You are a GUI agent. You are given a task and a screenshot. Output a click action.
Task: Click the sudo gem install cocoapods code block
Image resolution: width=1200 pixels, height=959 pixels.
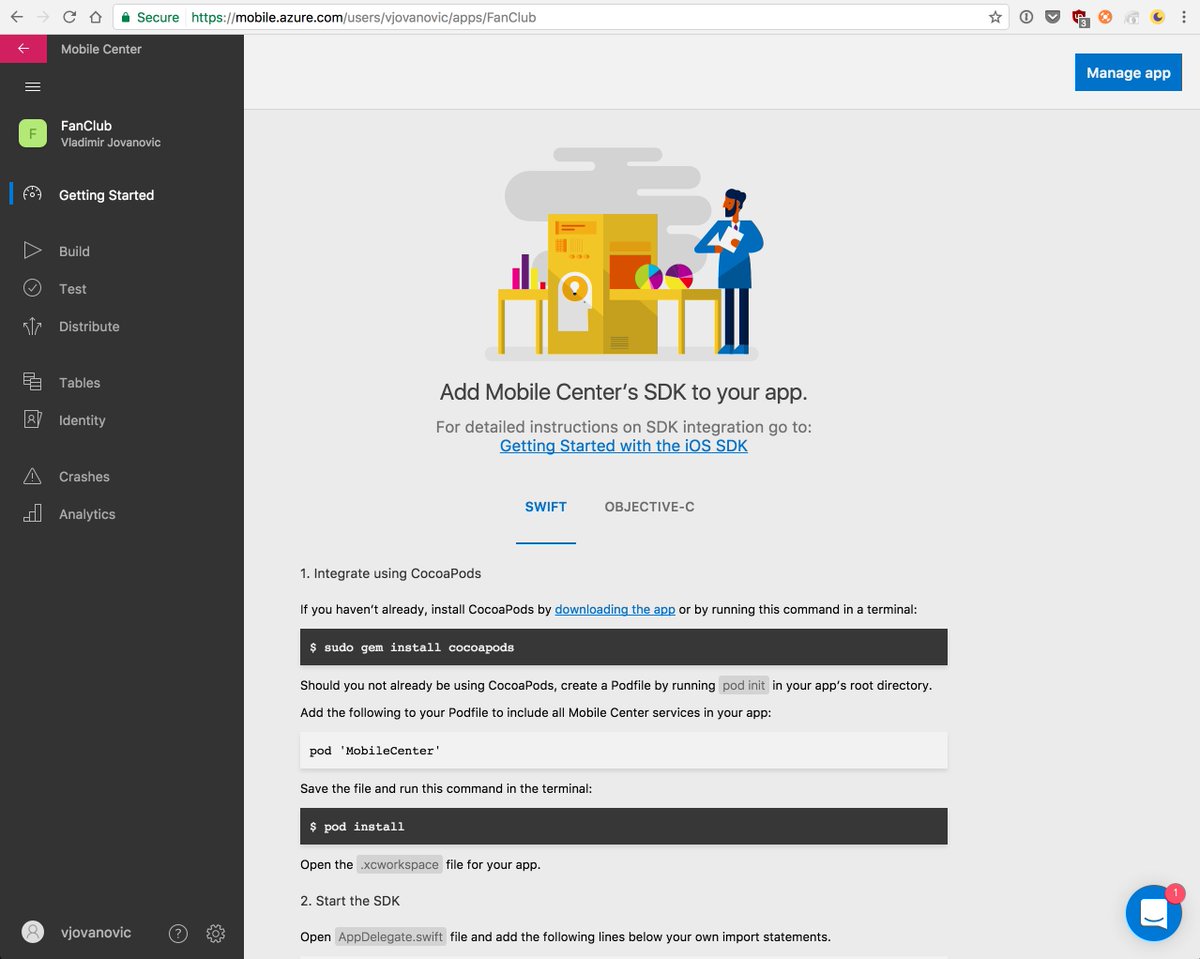[623, 647]
